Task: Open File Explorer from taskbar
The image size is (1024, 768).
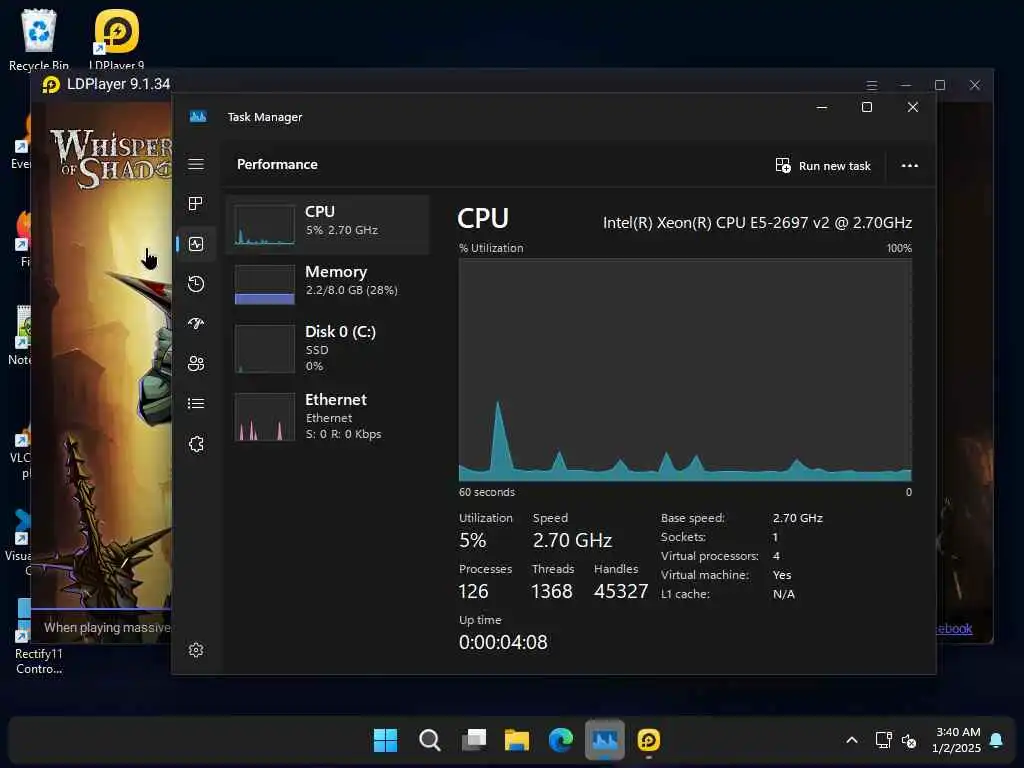Action: click(517, 740)
